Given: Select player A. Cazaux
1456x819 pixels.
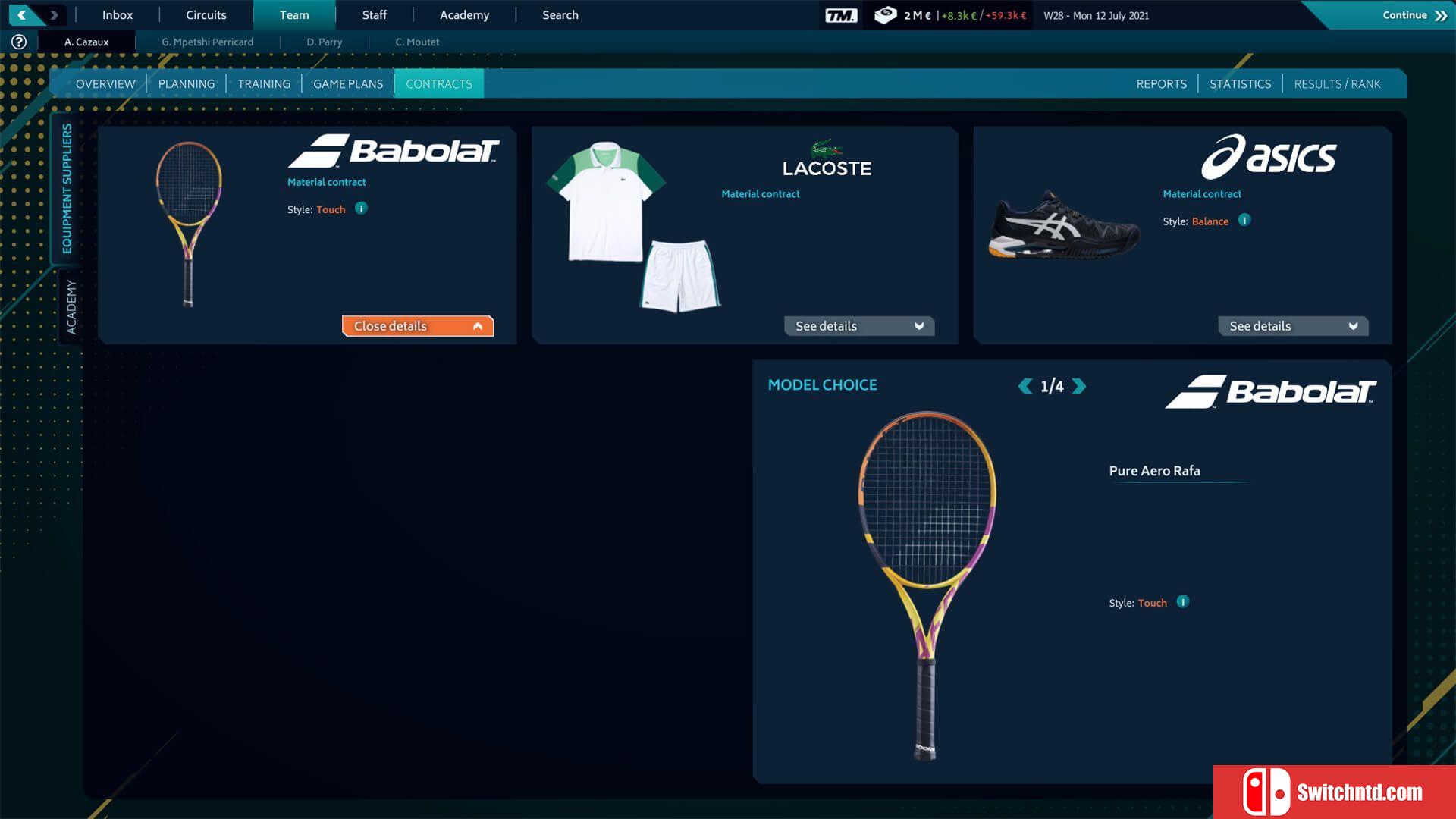Looking at the screenshot, I should (x=86, y=42).
